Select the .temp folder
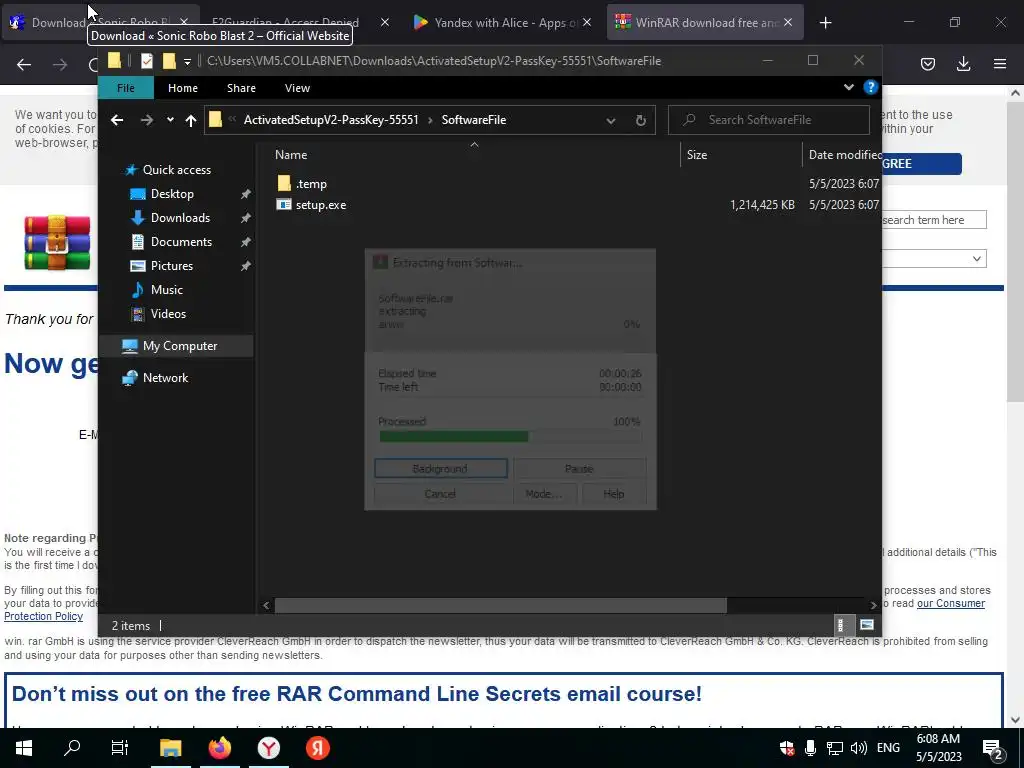The width and height of the screenshot is (1024, 768). coord(310,184)
